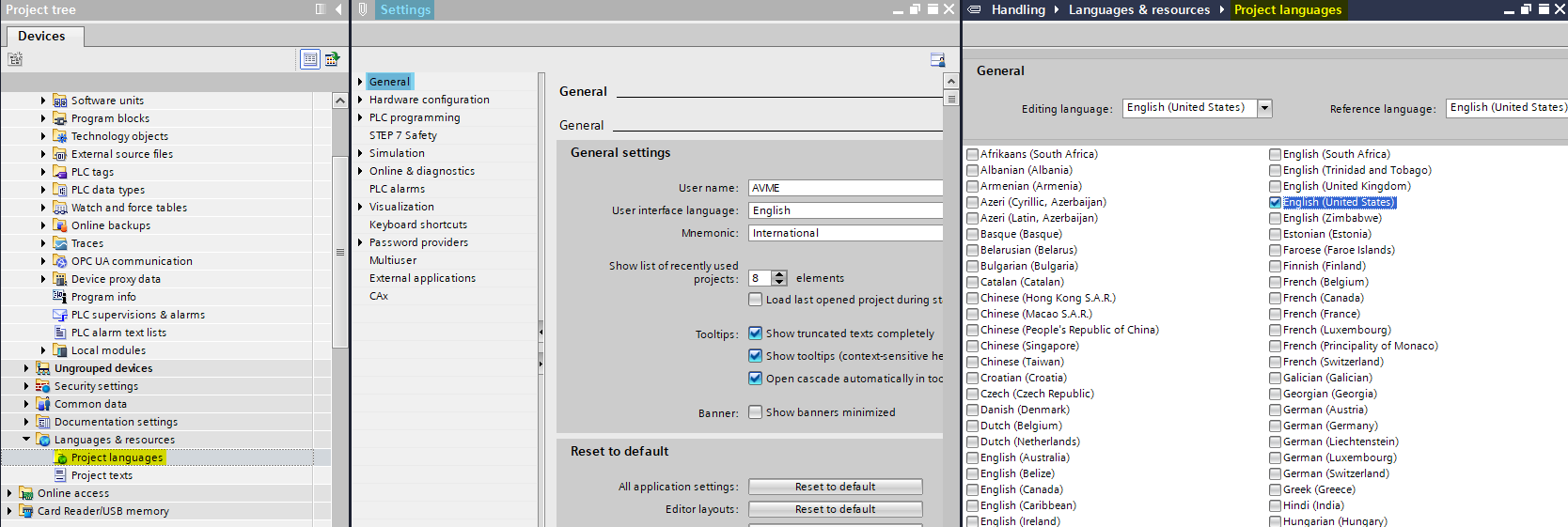Open the PLC tags folder icon
Screen dimensions: 1568x527
(60, 172)
